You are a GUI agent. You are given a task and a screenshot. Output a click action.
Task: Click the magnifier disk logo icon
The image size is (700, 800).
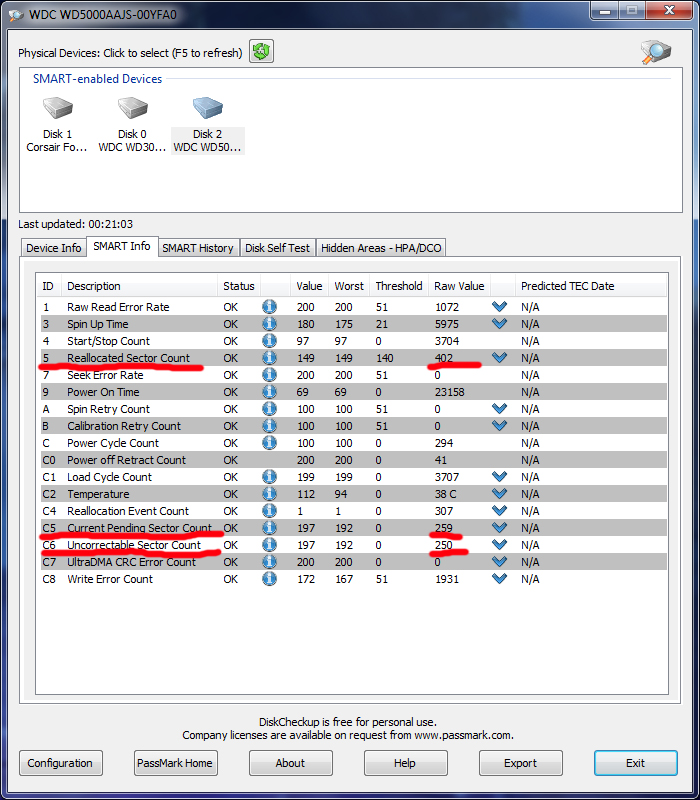pos(656,52)
